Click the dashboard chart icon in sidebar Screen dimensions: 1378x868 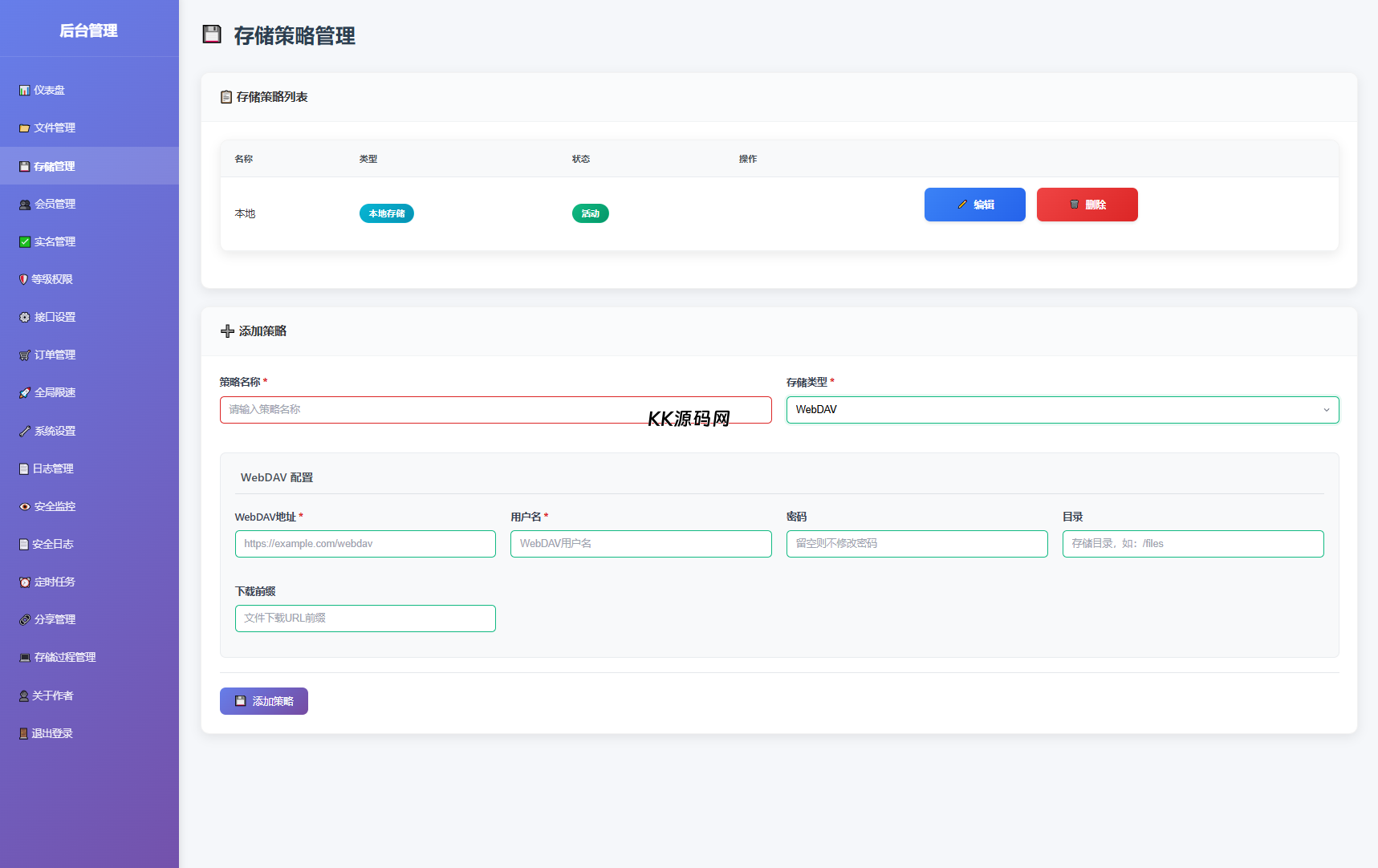click(x=24, y=91)
